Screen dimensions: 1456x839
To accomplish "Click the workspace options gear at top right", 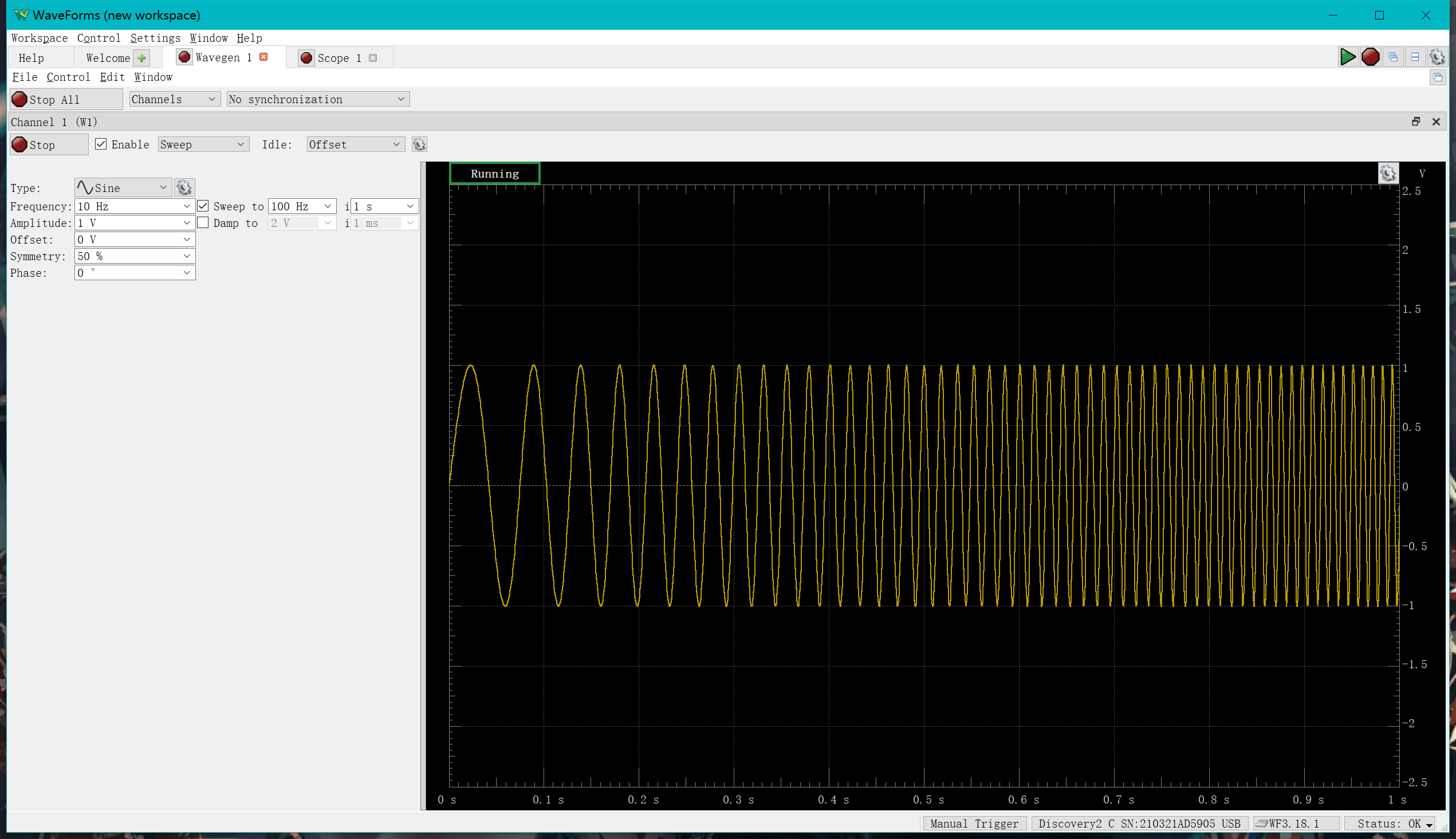I will (x=1437, y=57).
